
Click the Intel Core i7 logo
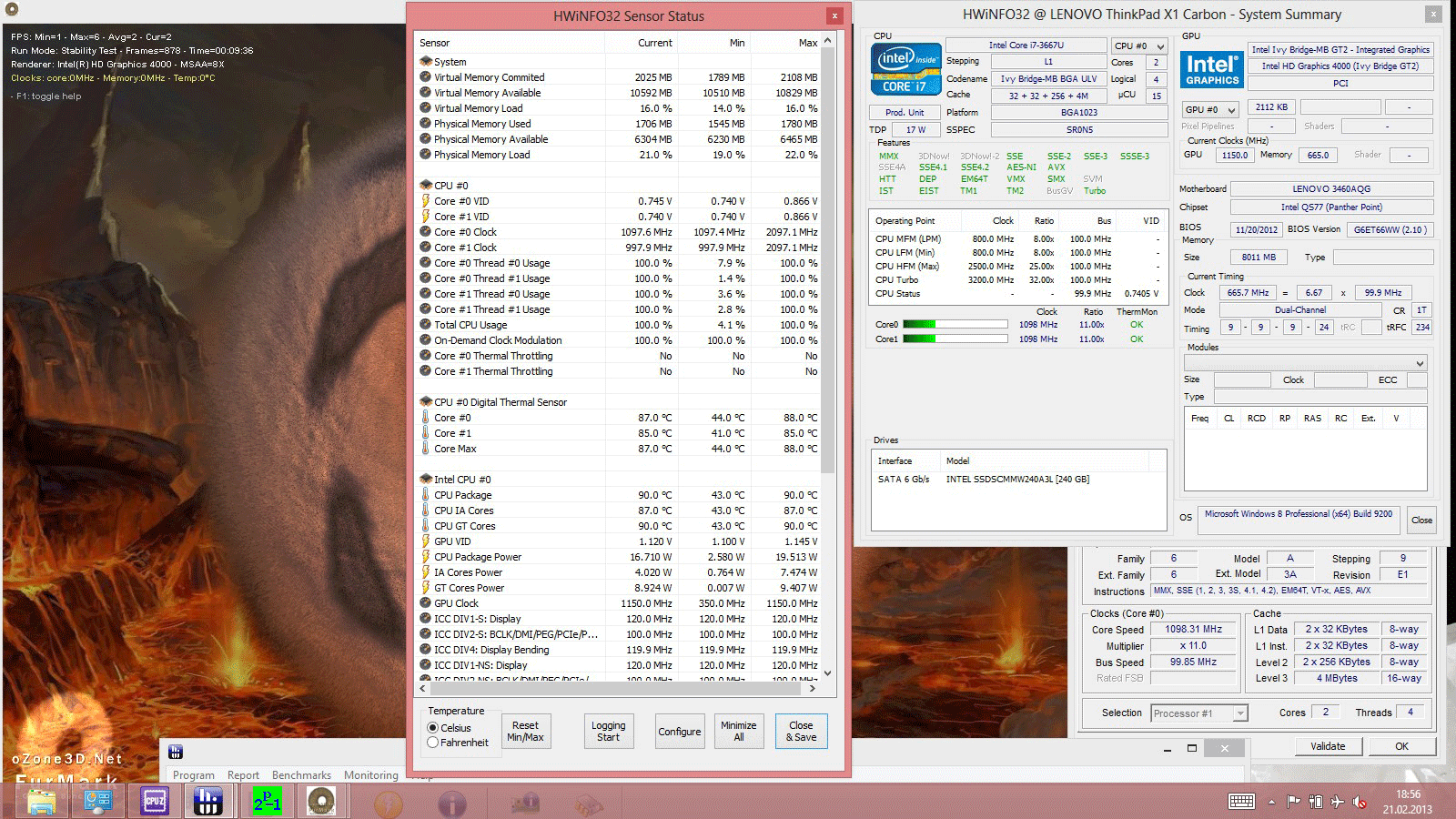pyautogui.click(x=905, y=68)
